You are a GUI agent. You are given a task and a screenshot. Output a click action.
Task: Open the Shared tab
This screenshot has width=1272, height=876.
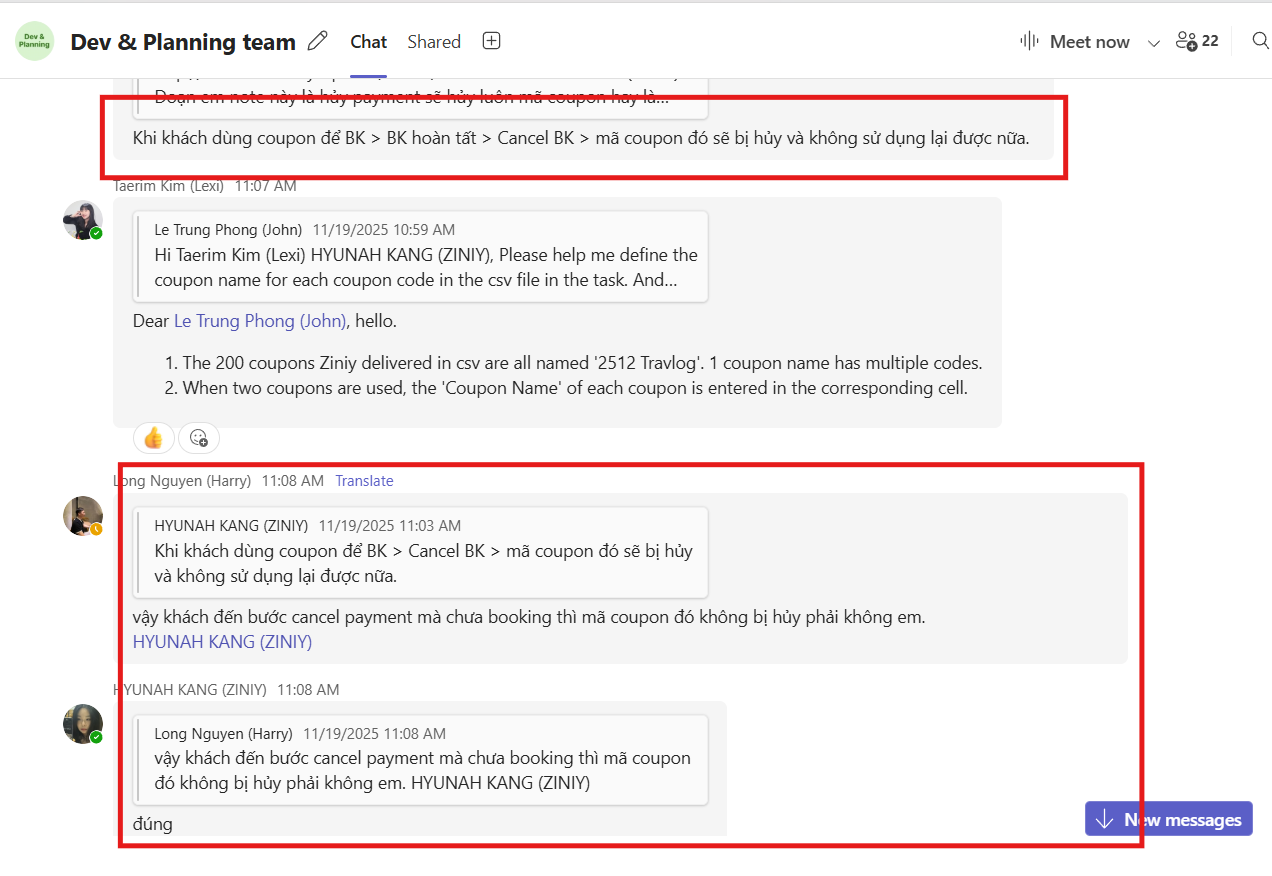tap(434, 41)
